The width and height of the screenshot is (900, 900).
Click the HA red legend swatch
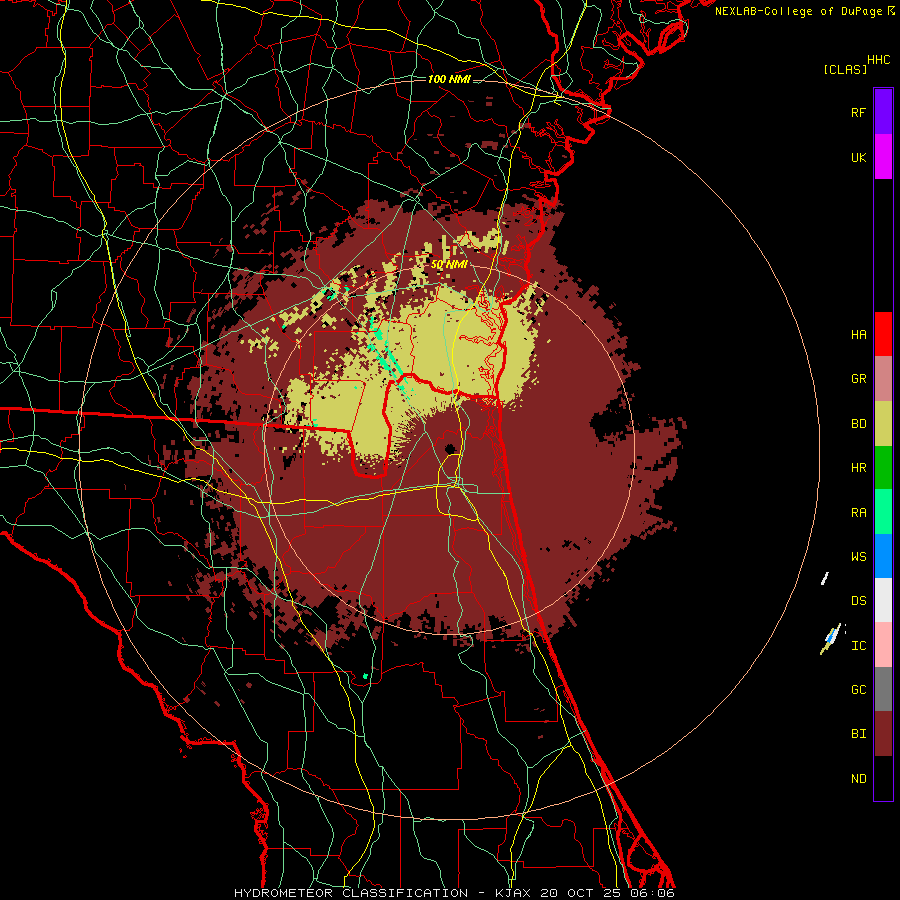click(x=883, y=334)
